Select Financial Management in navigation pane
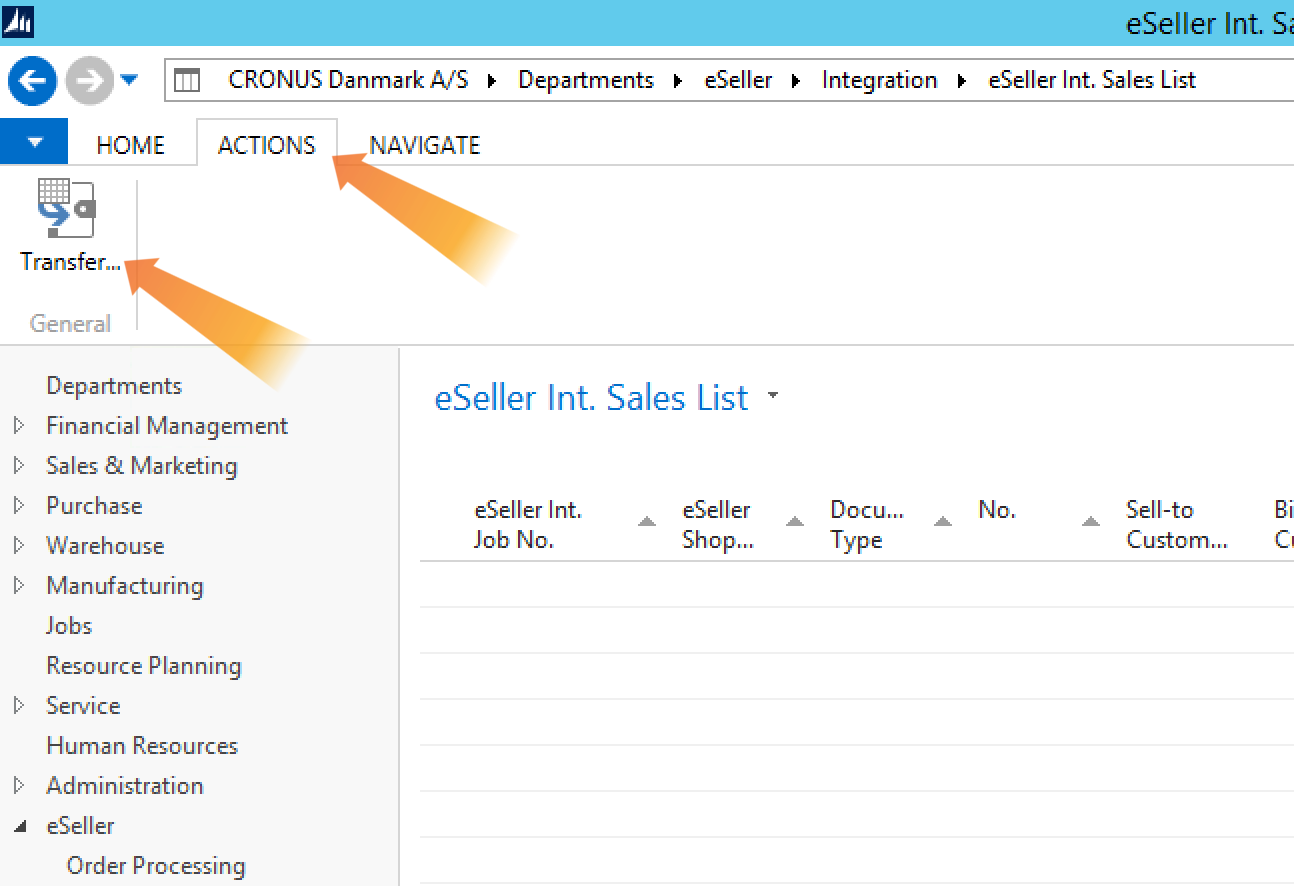The image size is (1294, 886). [167, 426]
